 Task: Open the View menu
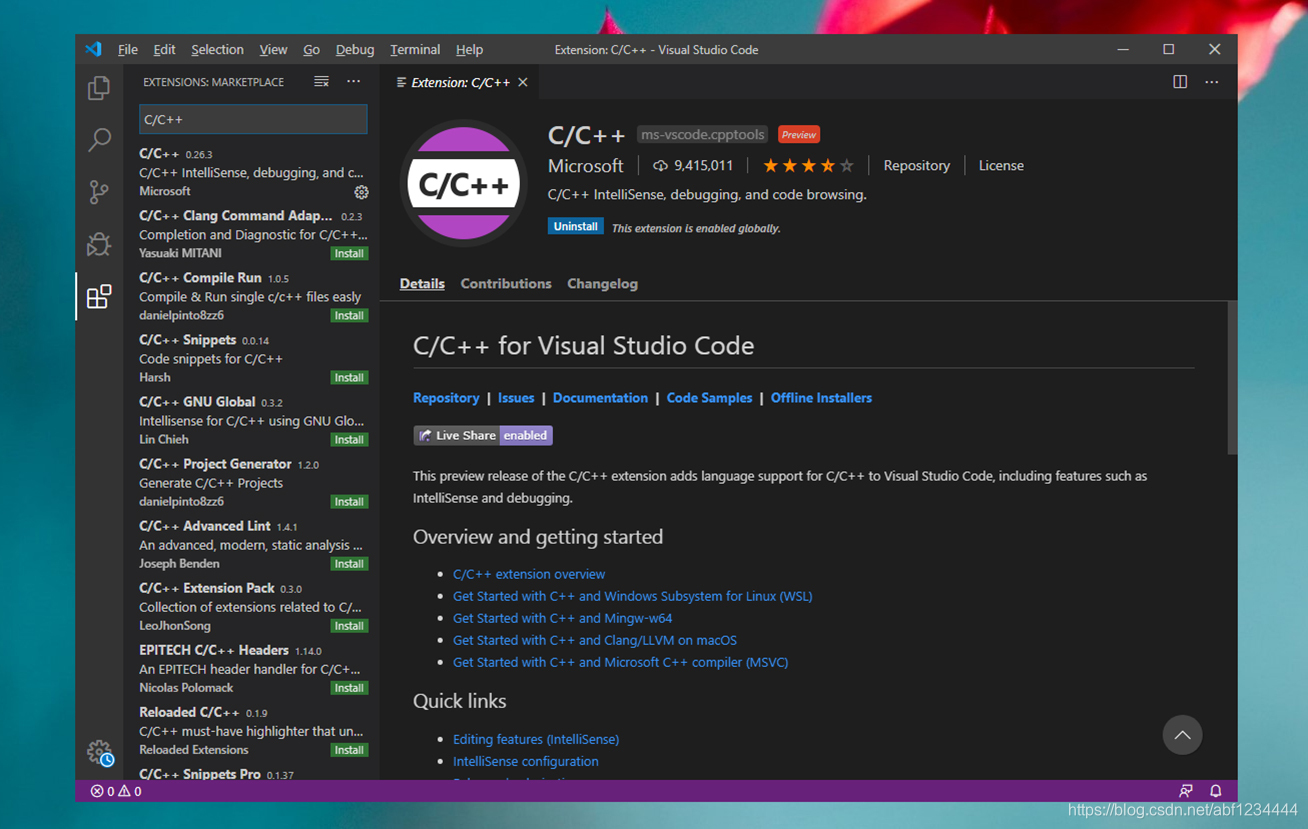(x=273, y=49)
